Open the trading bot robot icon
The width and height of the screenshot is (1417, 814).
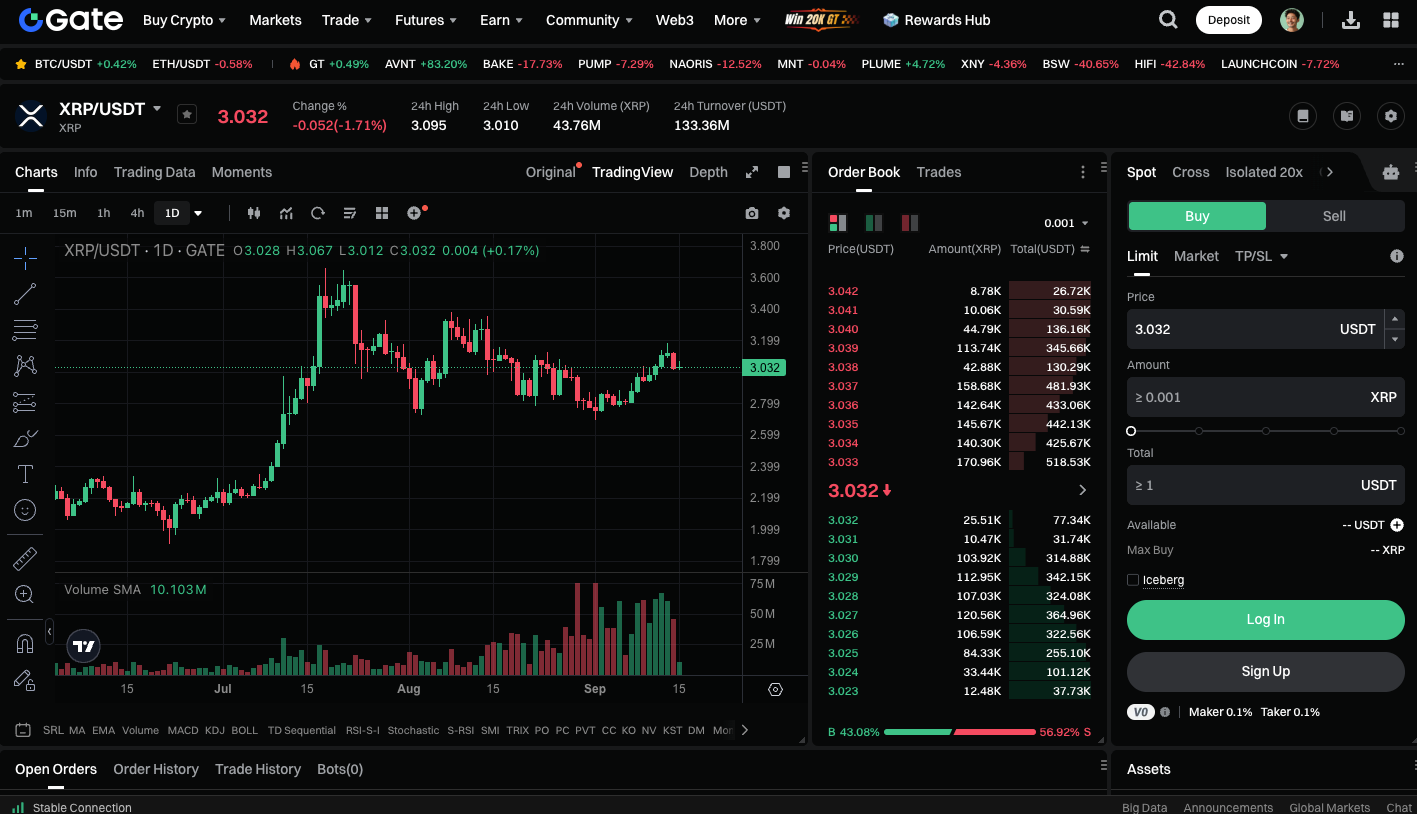click(1391, 172)
